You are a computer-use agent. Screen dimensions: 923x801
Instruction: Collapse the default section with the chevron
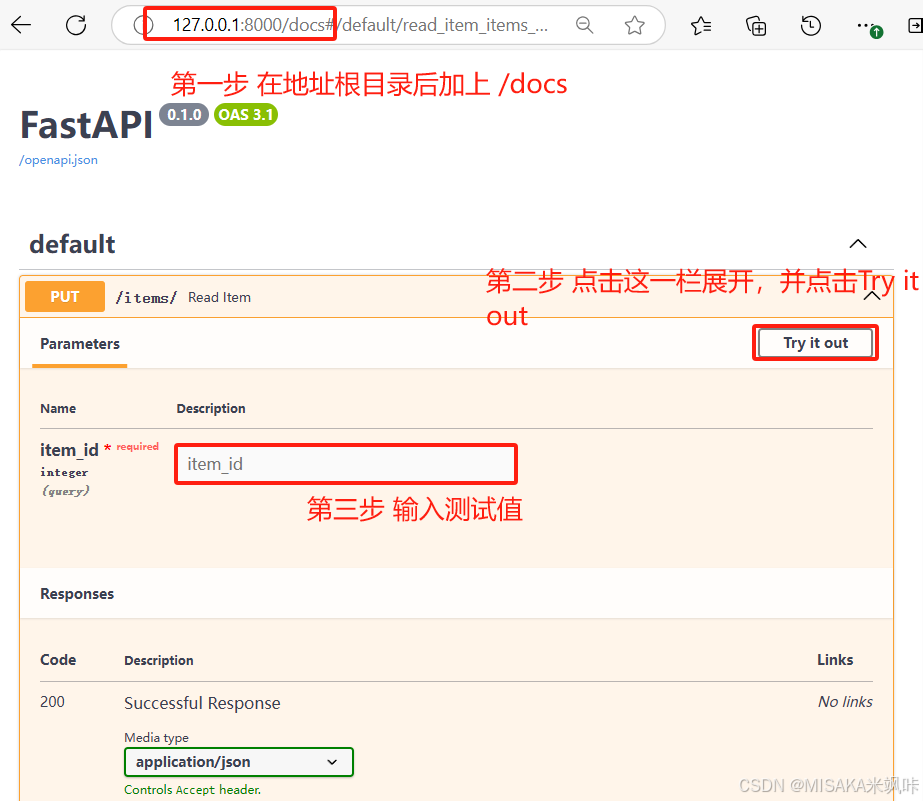tap(858, 243)
